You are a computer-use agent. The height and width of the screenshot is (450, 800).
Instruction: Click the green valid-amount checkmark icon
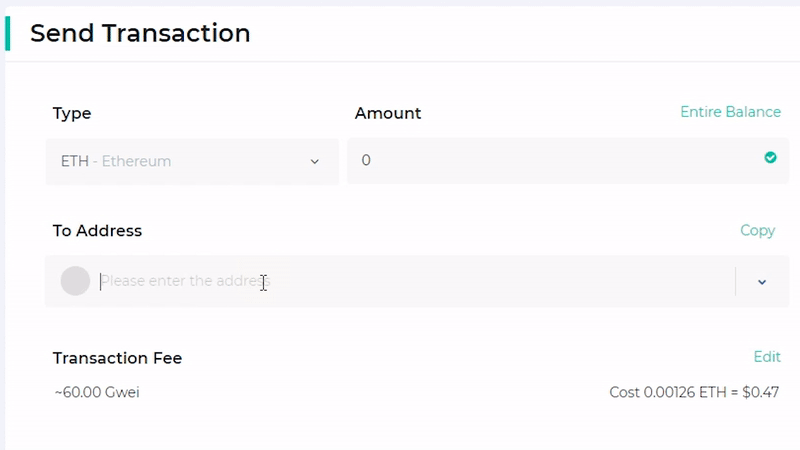[770, 158]
